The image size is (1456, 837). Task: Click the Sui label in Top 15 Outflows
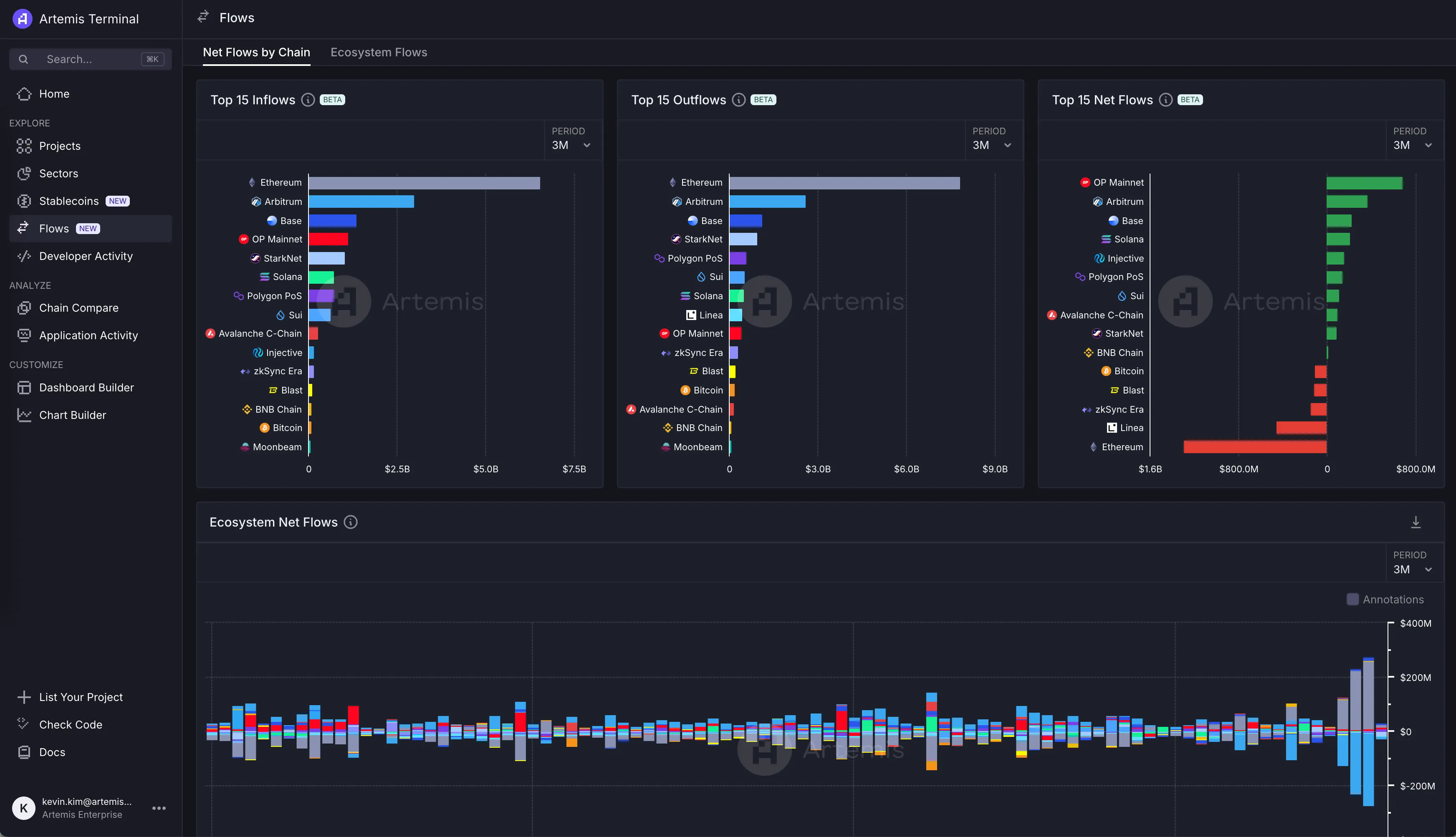point(716,277)
